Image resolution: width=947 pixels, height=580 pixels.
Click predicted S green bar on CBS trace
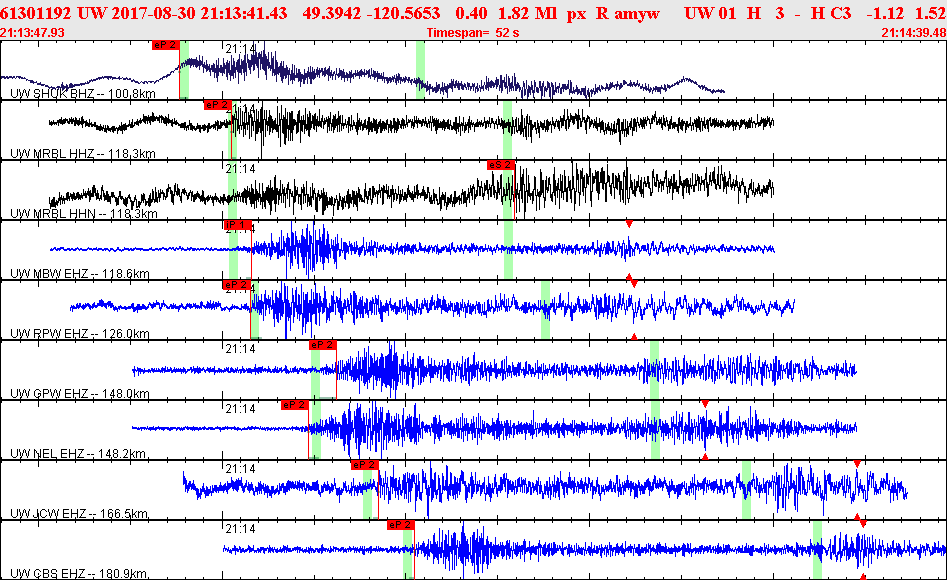point(817,549)
